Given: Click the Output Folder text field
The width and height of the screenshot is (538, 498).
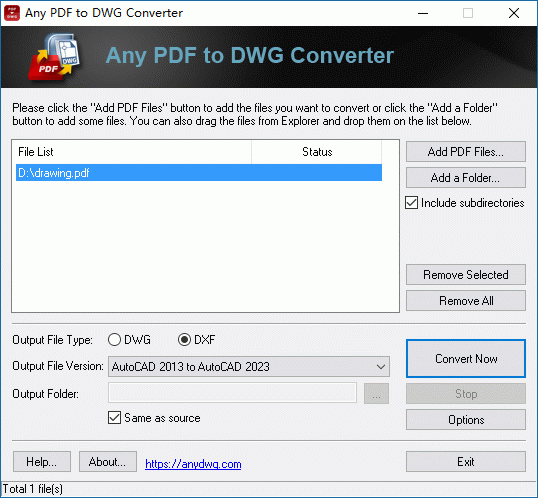Looking at the screenshot, I should [x=232, y=393].
